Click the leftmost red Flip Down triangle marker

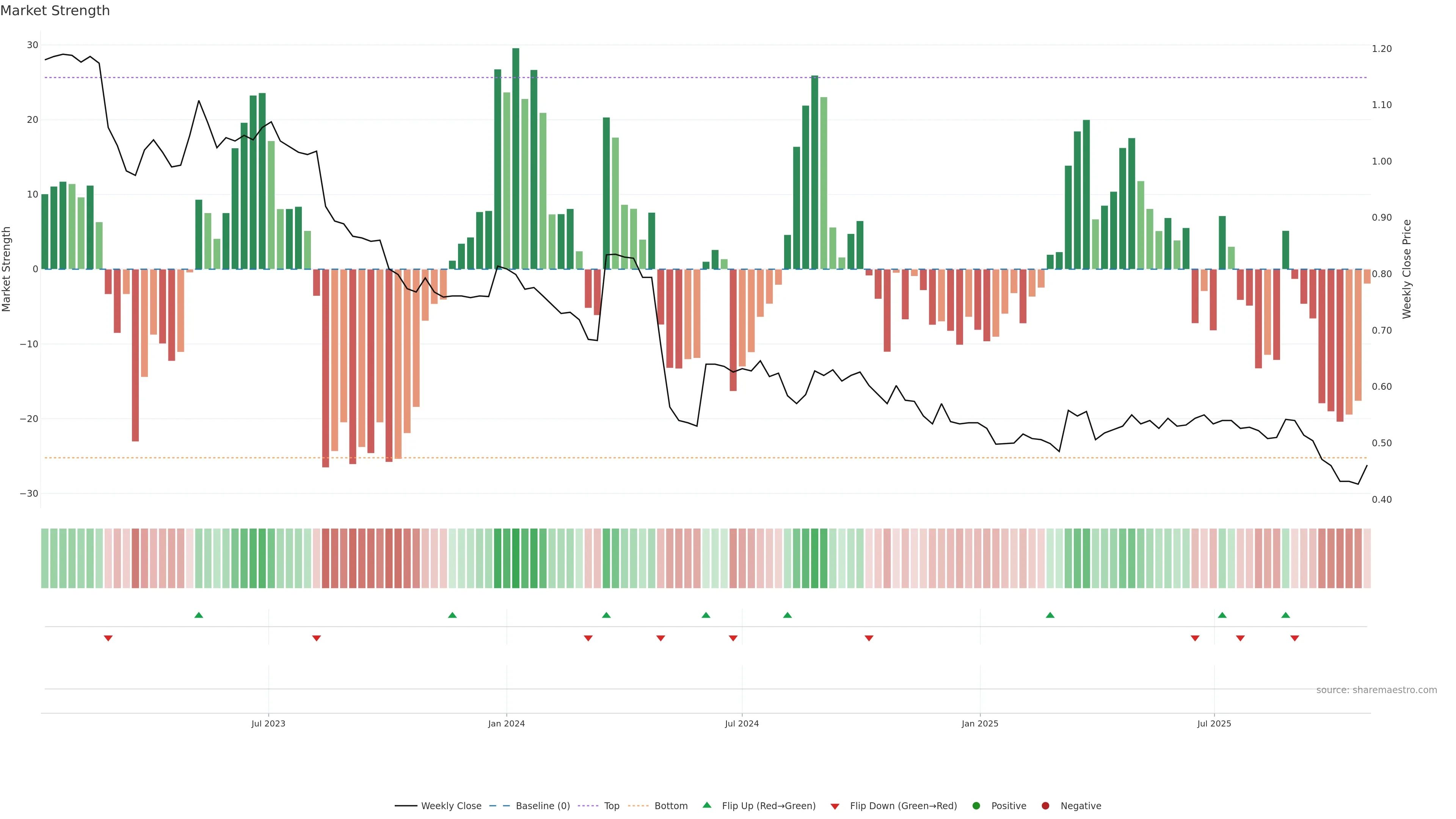[108, 638]
